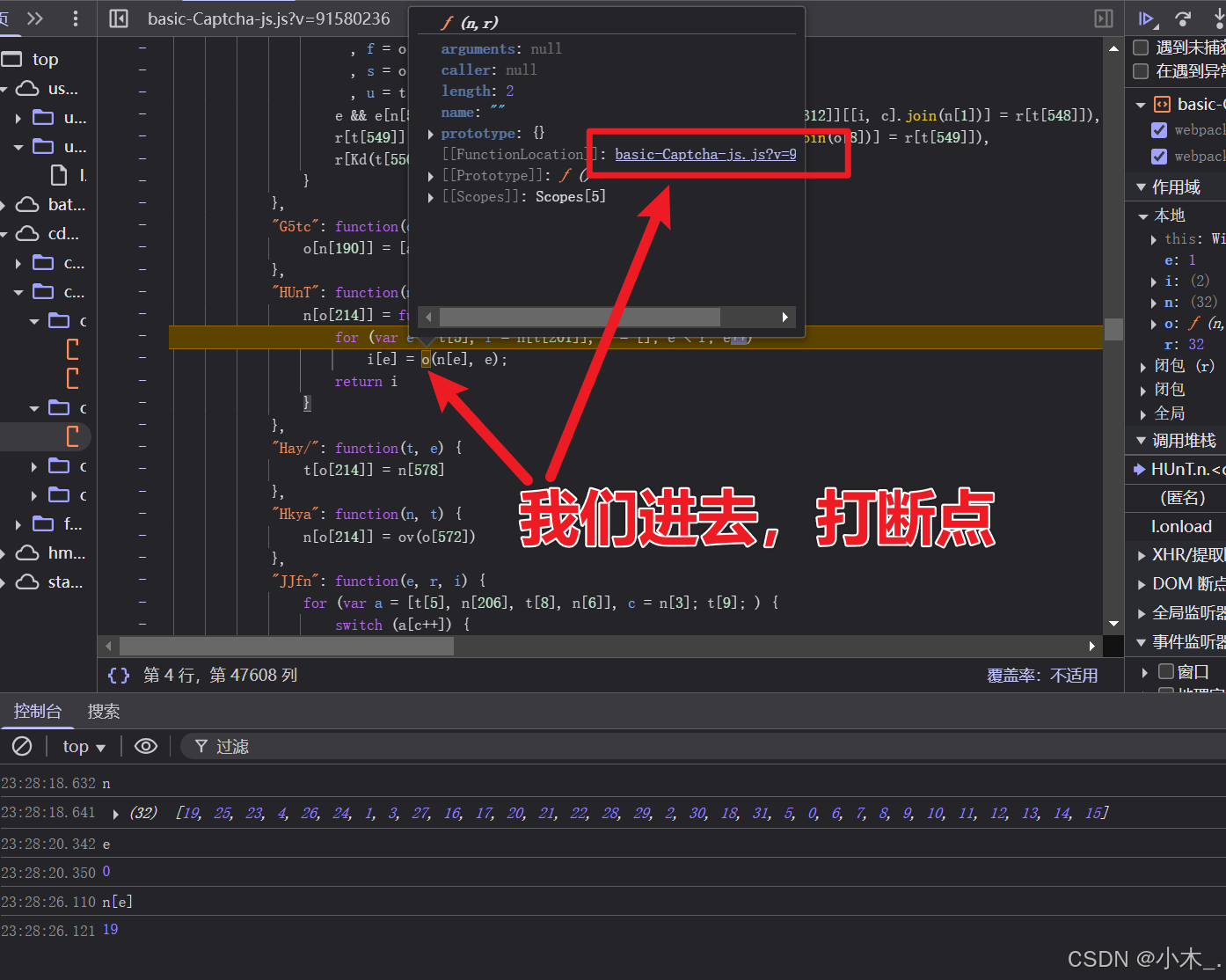Expand the 闭包 (r) closure scope
This screenshot has width=1226, height=980.
pos(1143,366)
